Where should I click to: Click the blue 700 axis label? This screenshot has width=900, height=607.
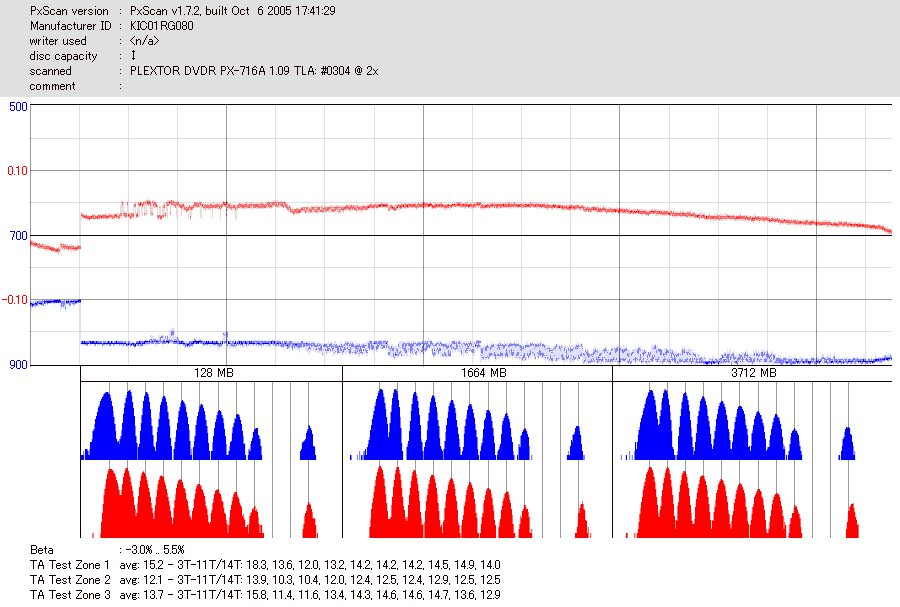18,236
